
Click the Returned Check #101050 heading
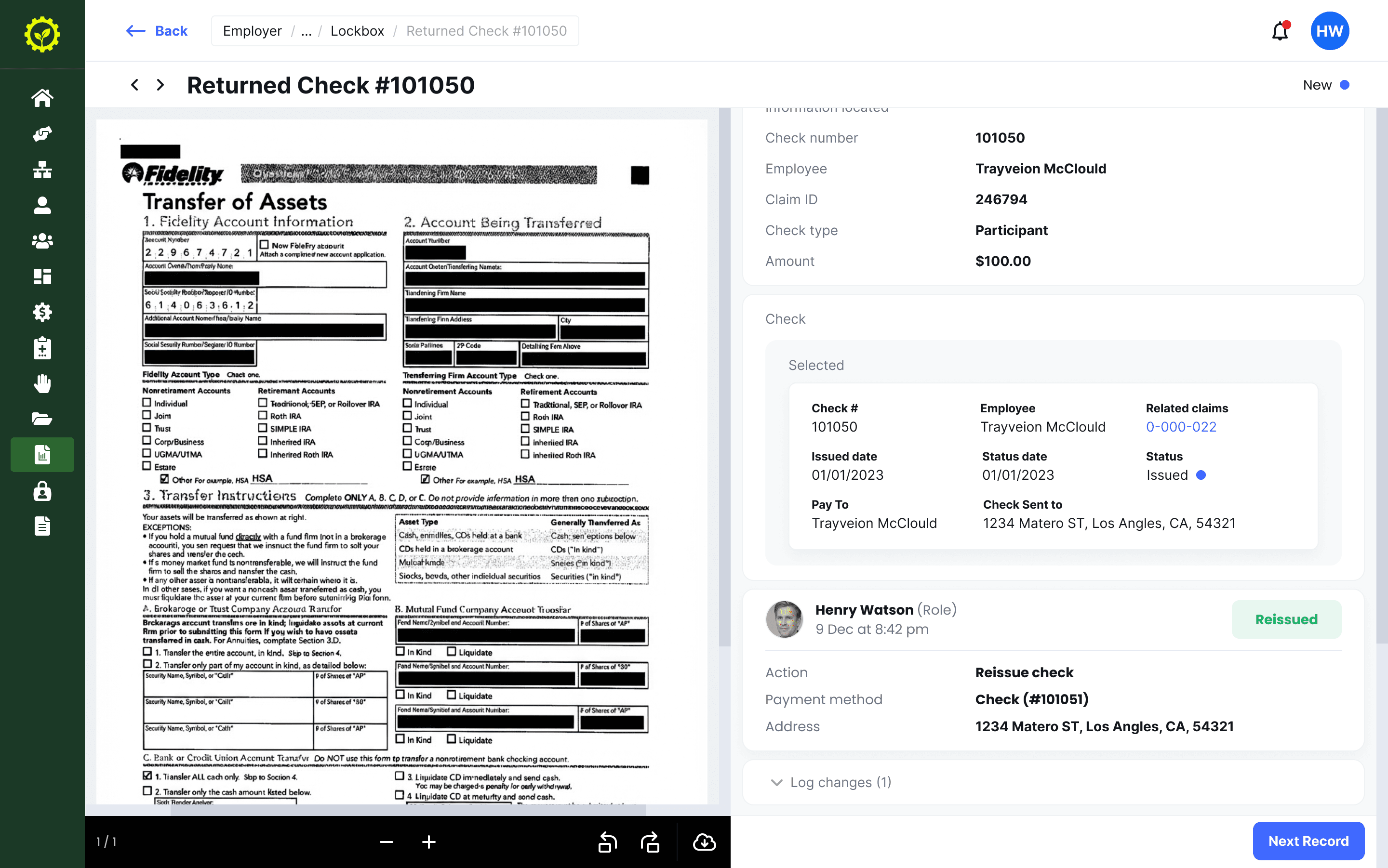(x=331, y=85)
